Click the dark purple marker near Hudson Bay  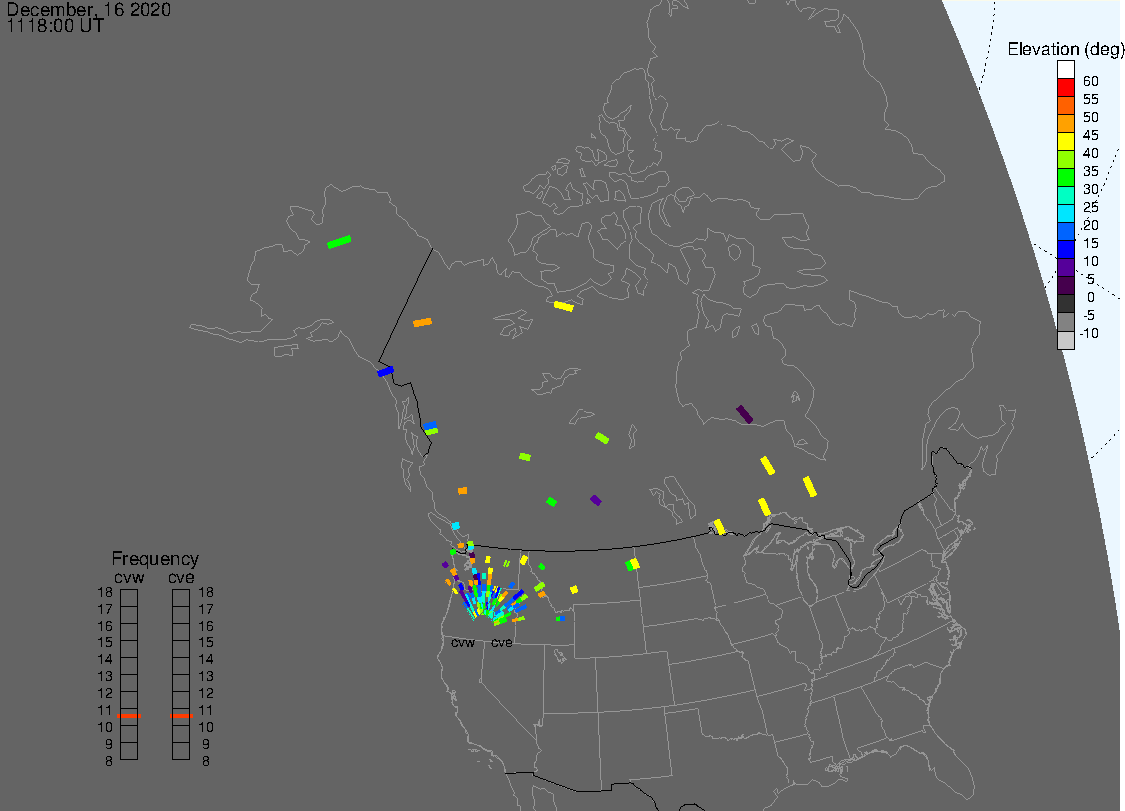tap(745, 414)
